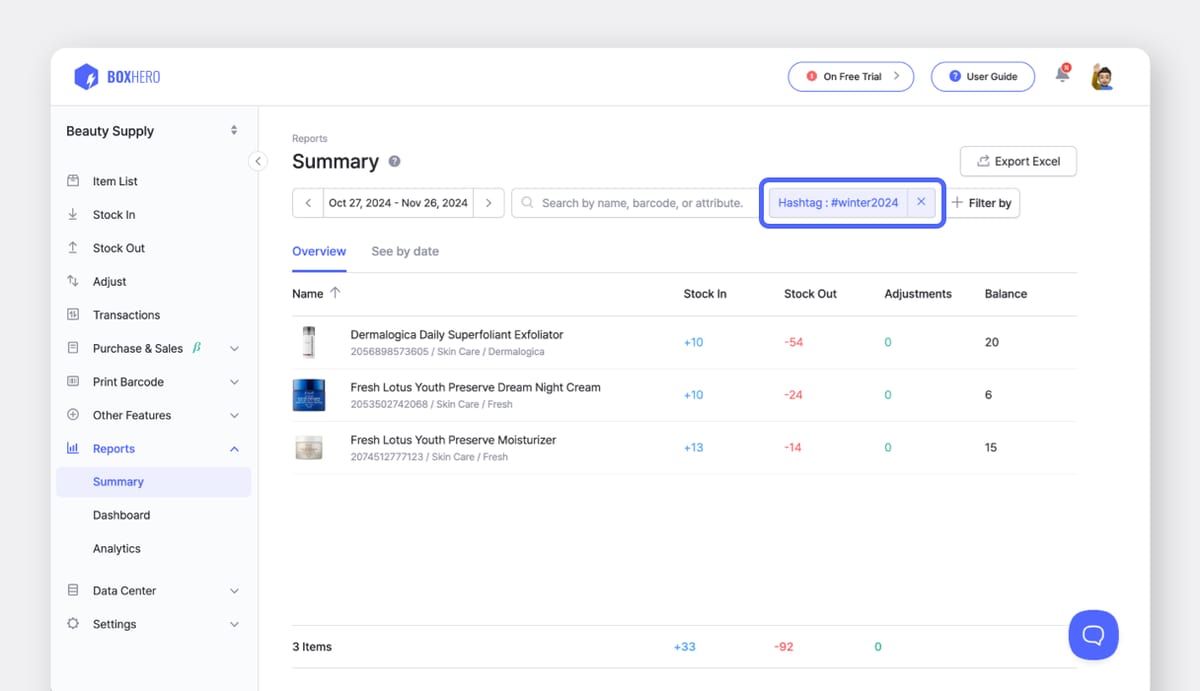This screenshot has width=1200, height=691.
Task: Switch to the See by date tab
Action: coord(405,251)
